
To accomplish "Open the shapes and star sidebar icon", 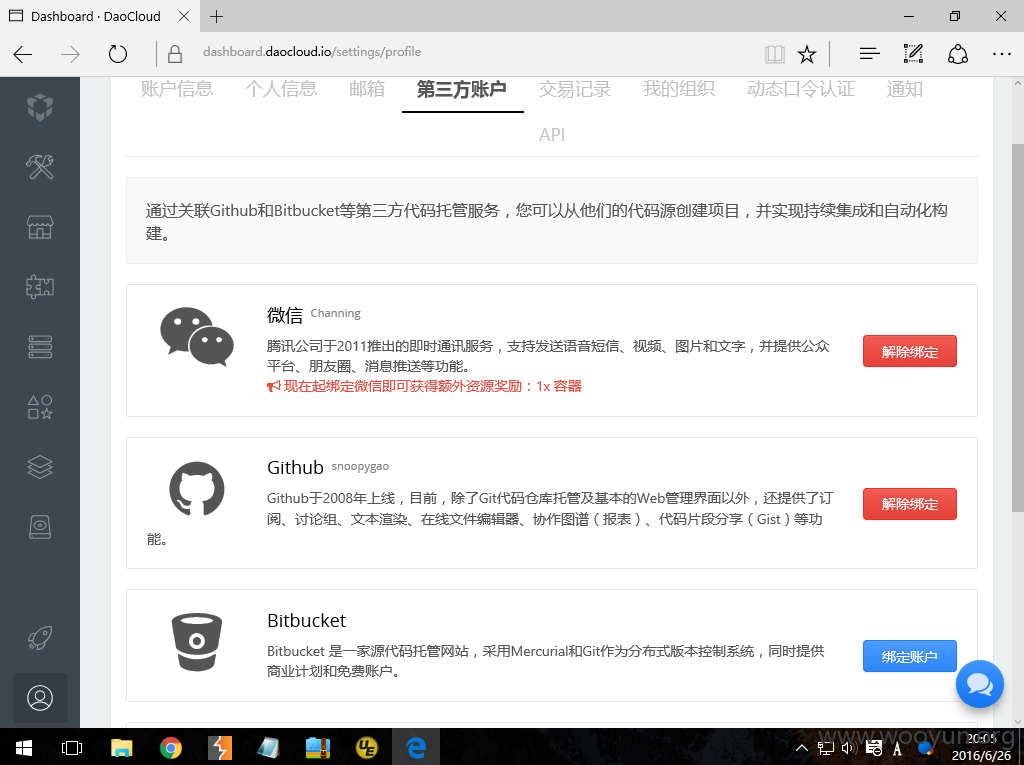I will [x=40, y=406].
